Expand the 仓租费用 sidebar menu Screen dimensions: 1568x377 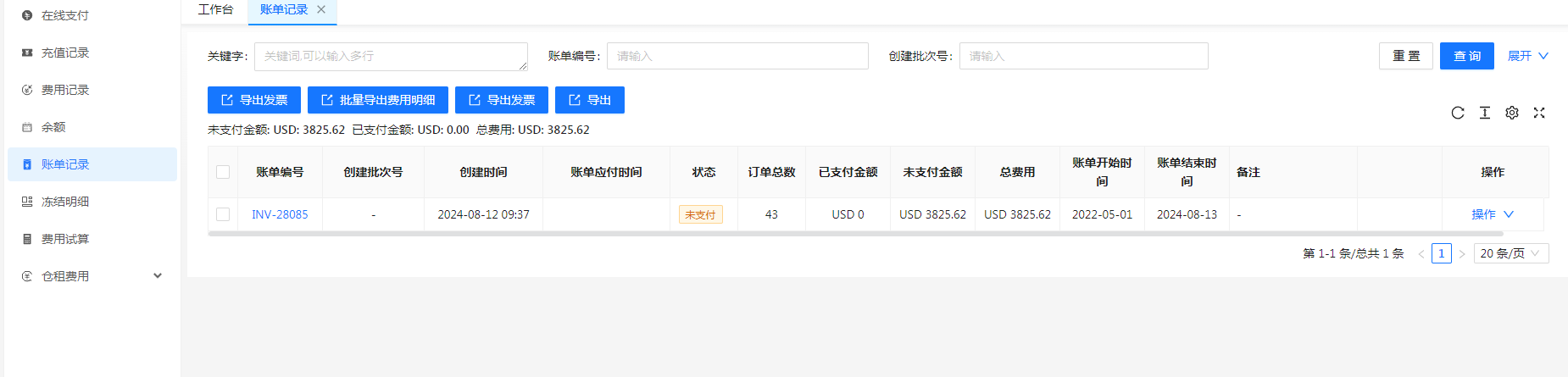click(x=157, y=276)
